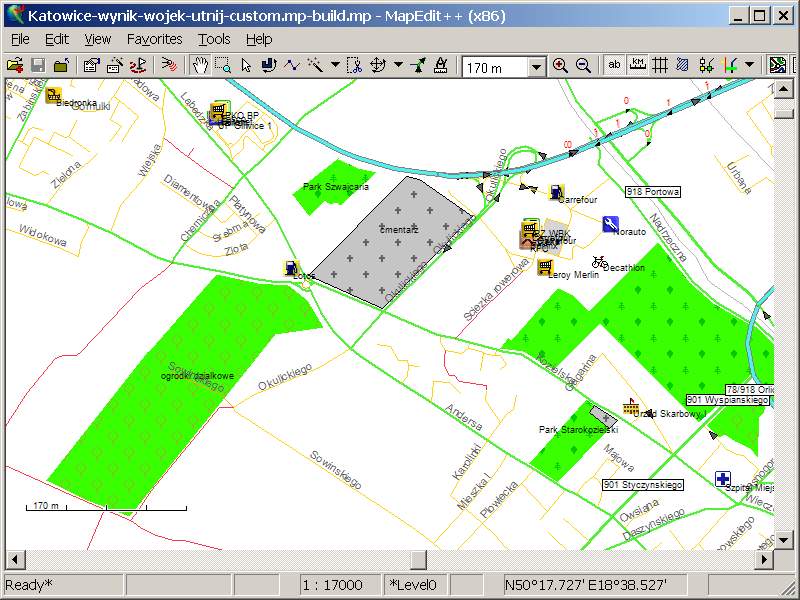Click the 1 : 17000 scale status field
Screen dimensions: 800x600
(x=339, y=584)
